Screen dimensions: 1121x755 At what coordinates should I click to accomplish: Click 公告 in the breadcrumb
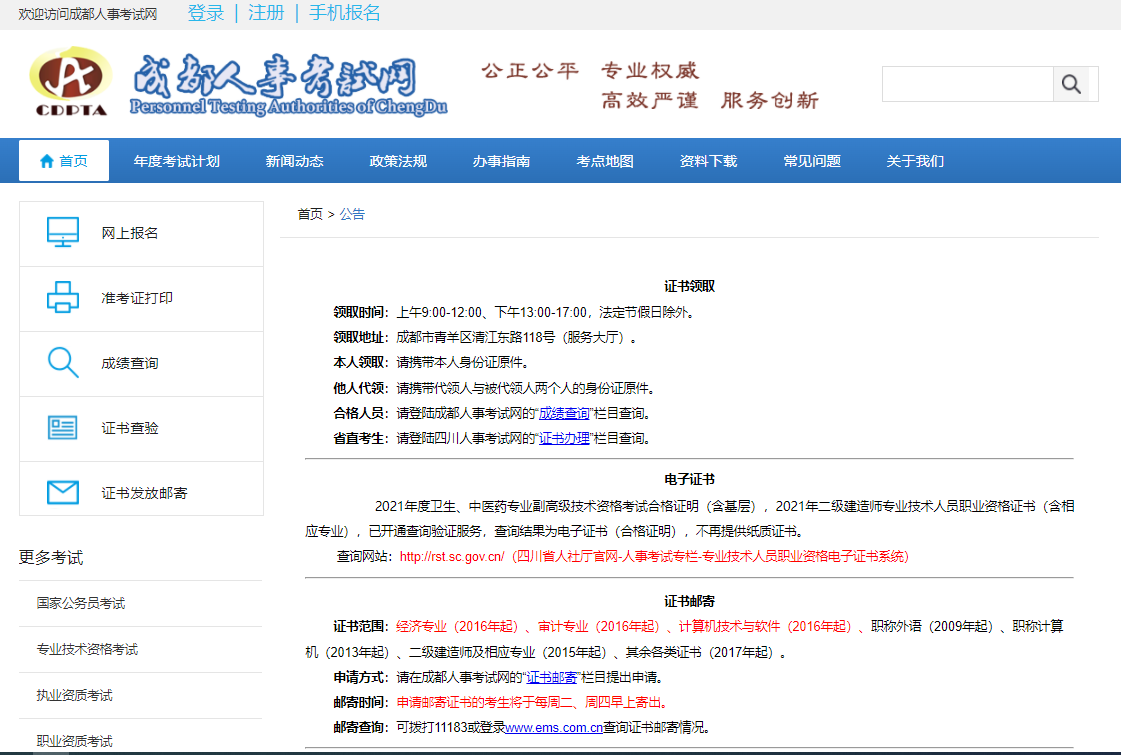point(352,214)
